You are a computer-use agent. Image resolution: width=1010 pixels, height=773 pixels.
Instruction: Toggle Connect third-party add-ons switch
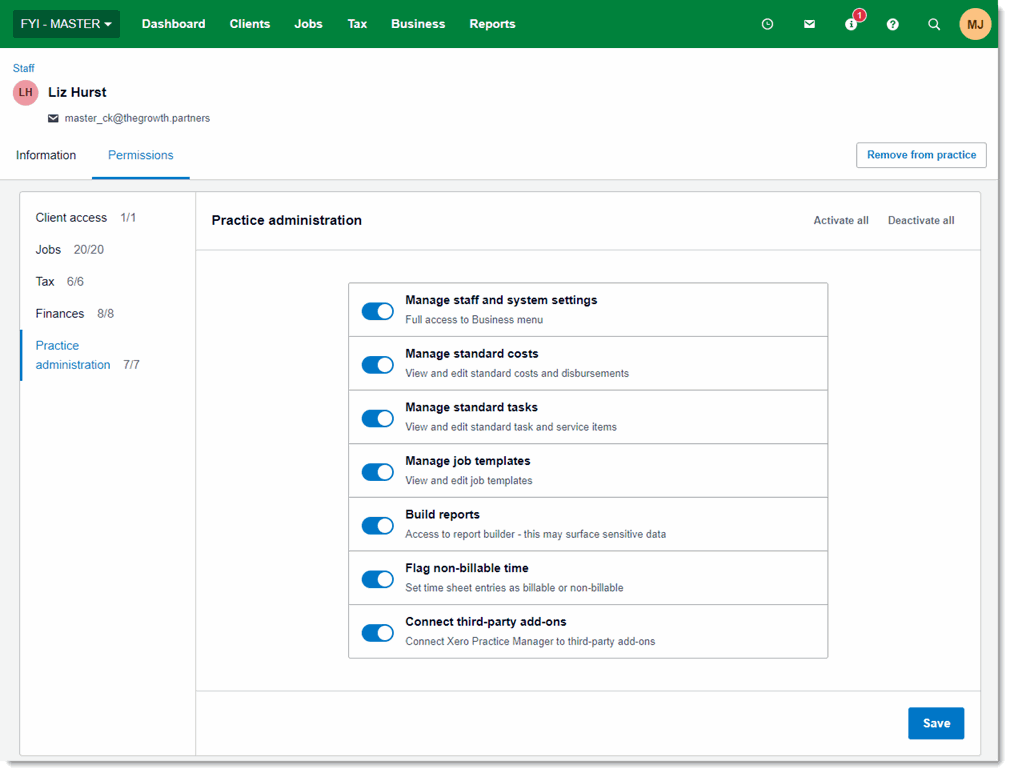[377, 632]
